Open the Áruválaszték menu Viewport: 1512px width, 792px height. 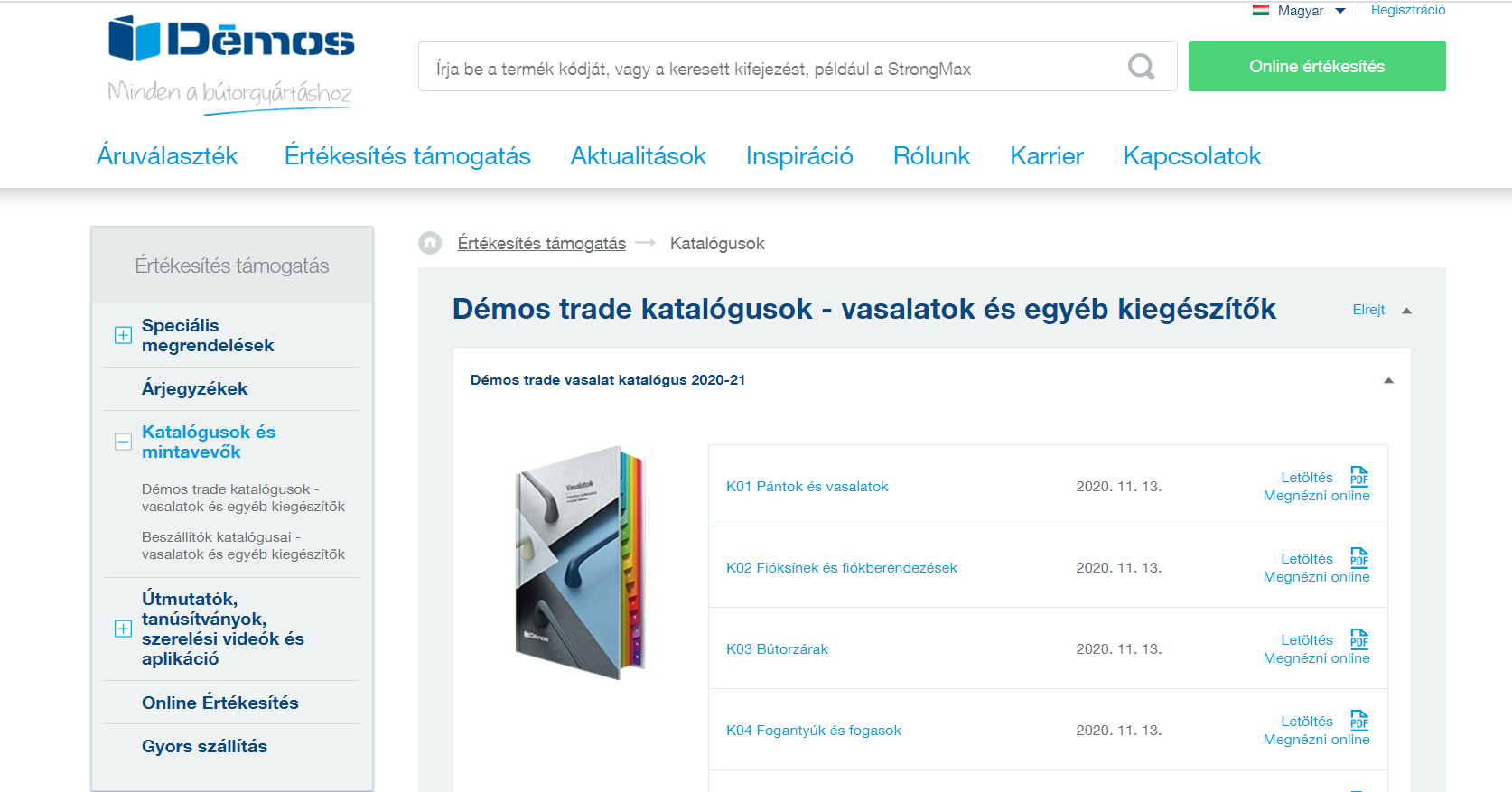click(x=167, y=156)
